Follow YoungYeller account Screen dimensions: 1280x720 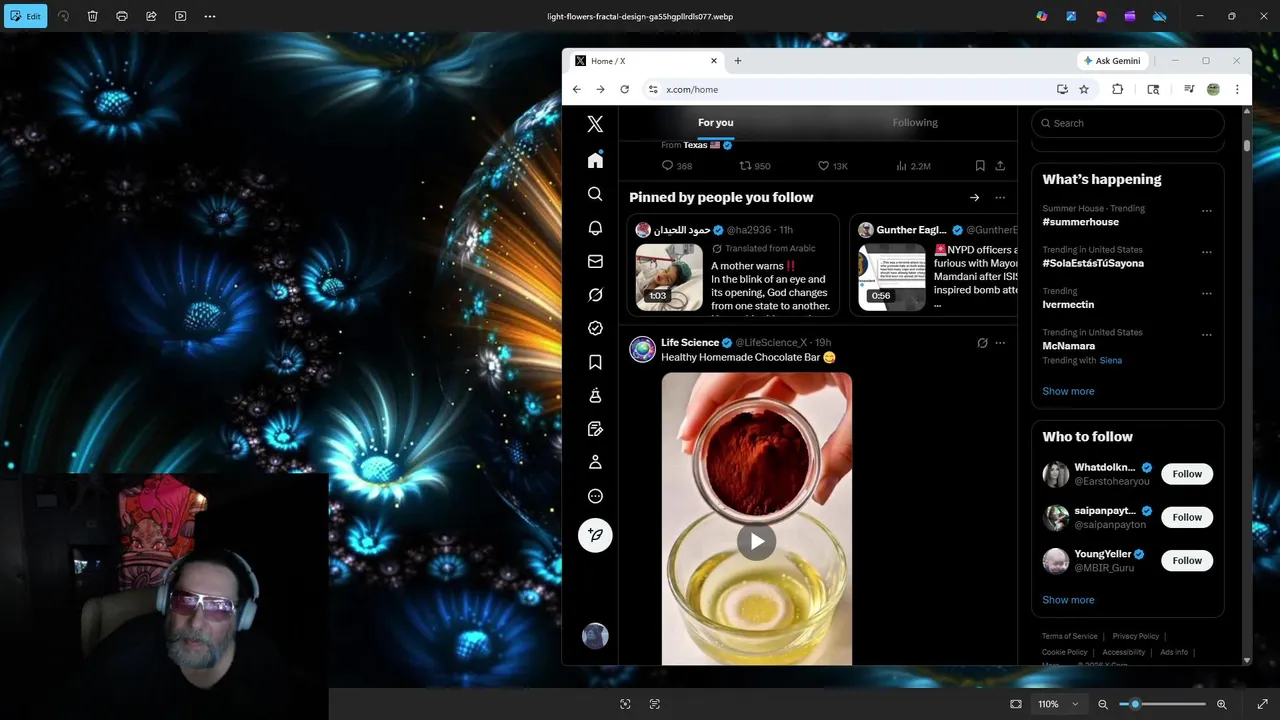click(1187, 560)
